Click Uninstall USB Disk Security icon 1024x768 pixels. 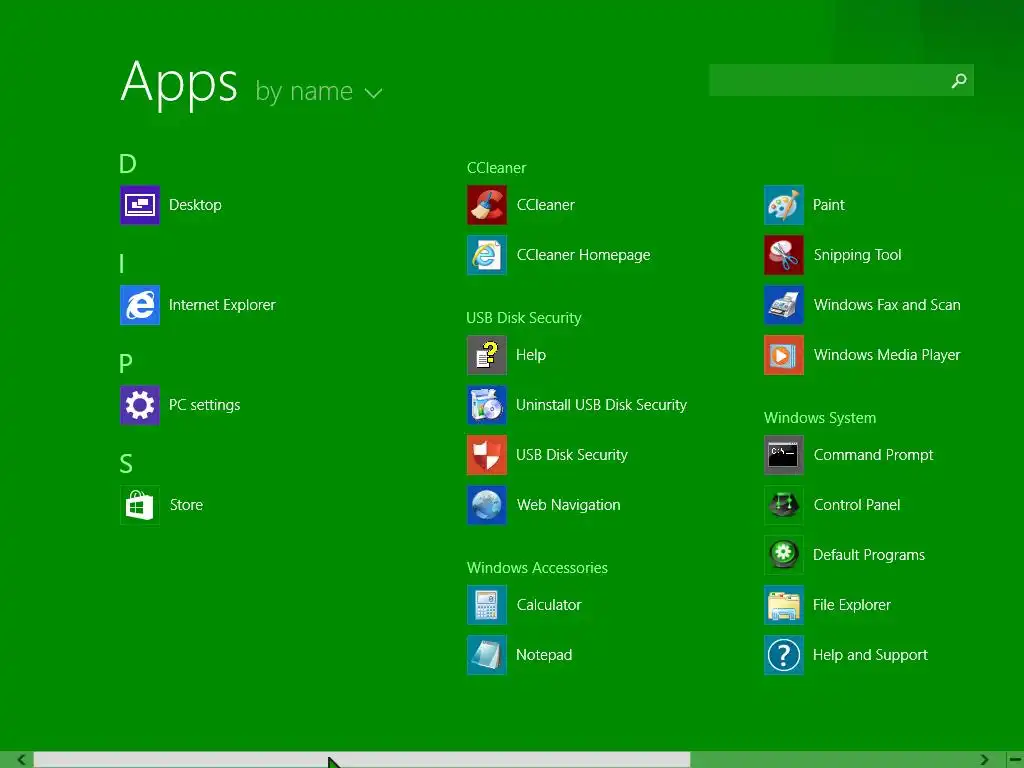(x=487, y=405)
